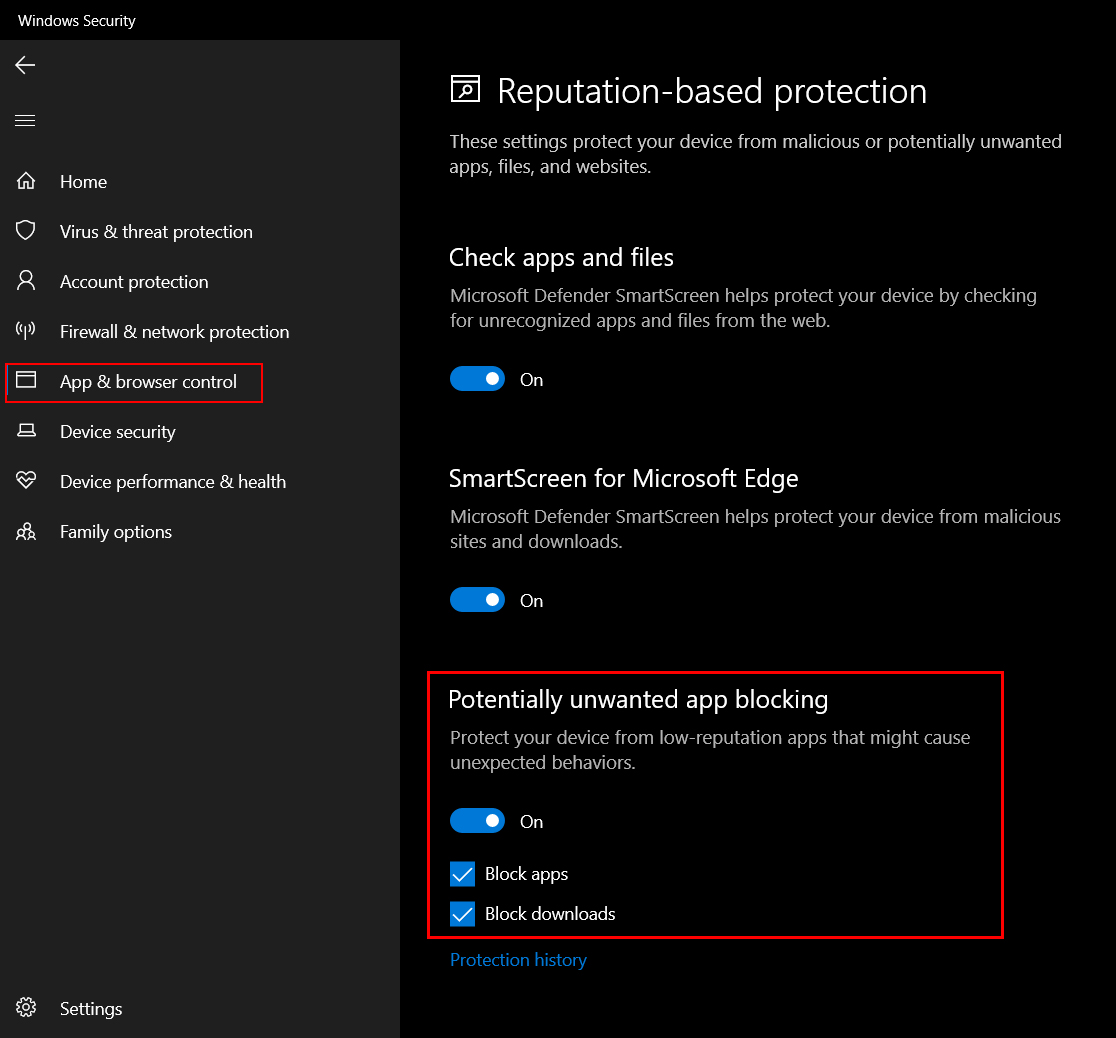The width and height of the screenshot is (1116, 1038).
Task: Click the window icon for App & browser control
Action: pyautogui.click(x=26, y=379)
